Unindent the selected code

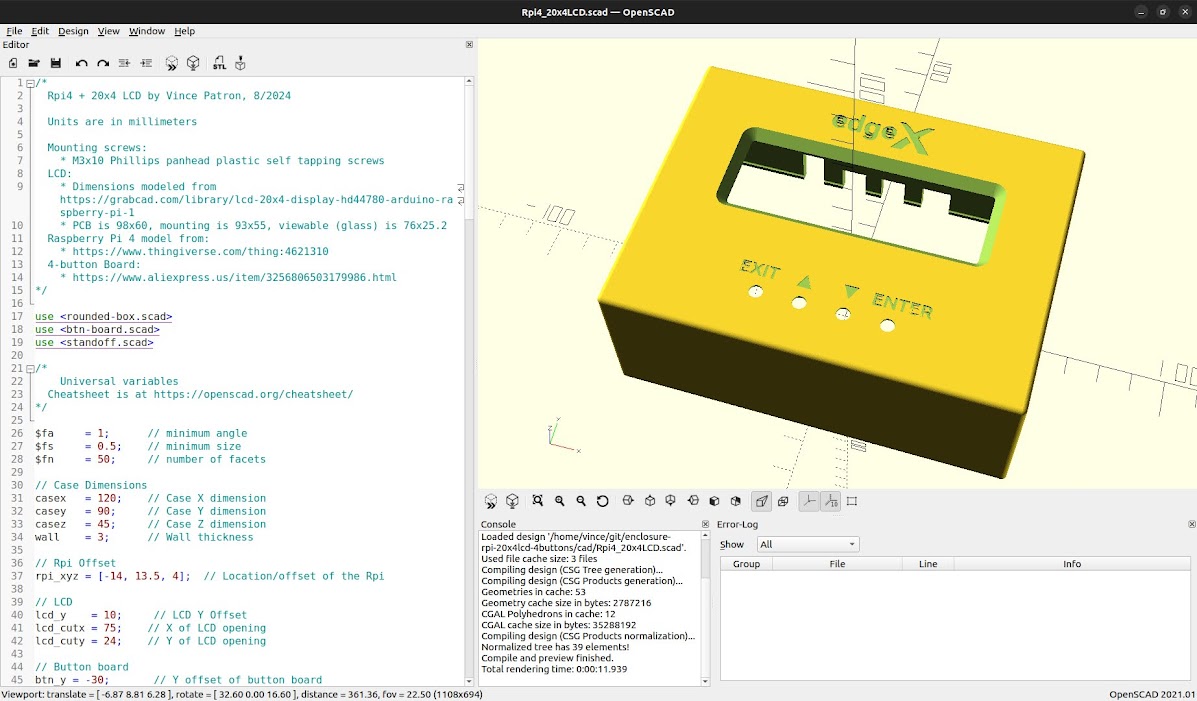[124, 63]
